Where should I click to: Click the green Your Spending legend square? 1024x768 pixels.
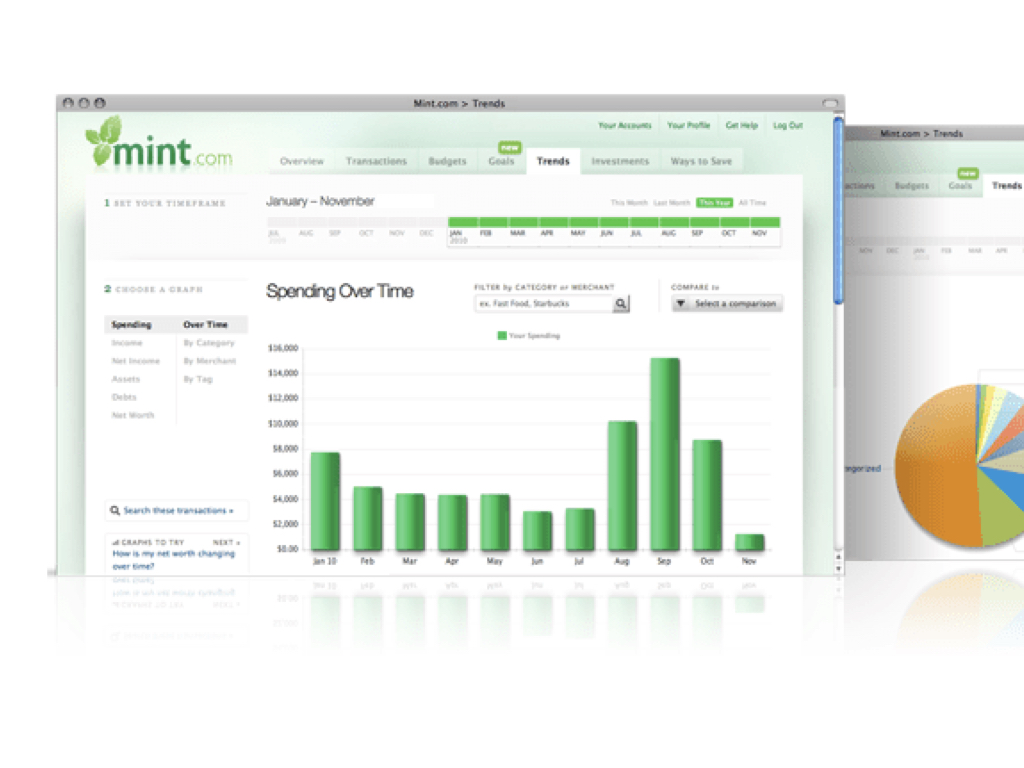502,336
